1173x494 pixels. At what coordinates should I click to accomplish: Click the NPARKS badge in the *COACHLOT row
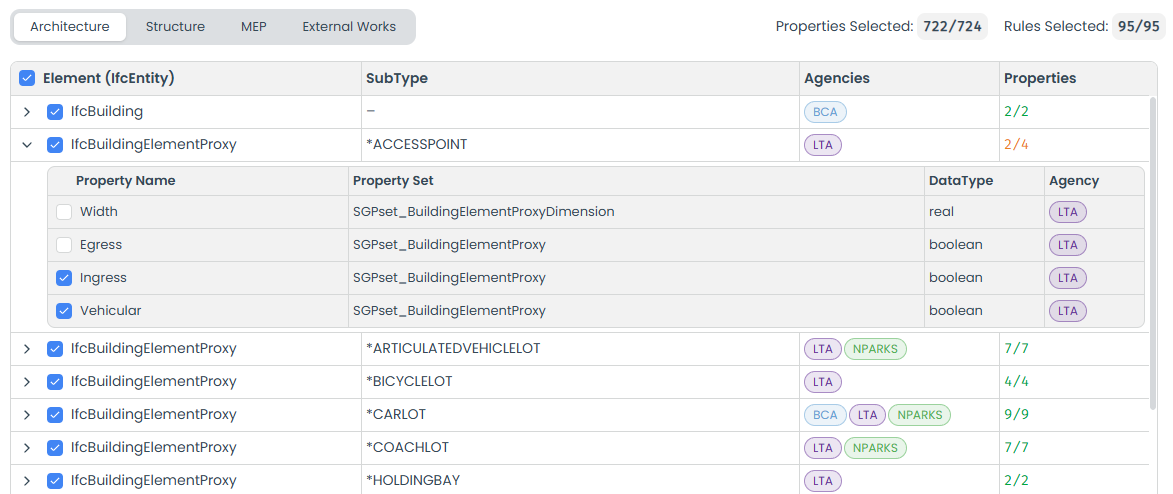point(875,448)
